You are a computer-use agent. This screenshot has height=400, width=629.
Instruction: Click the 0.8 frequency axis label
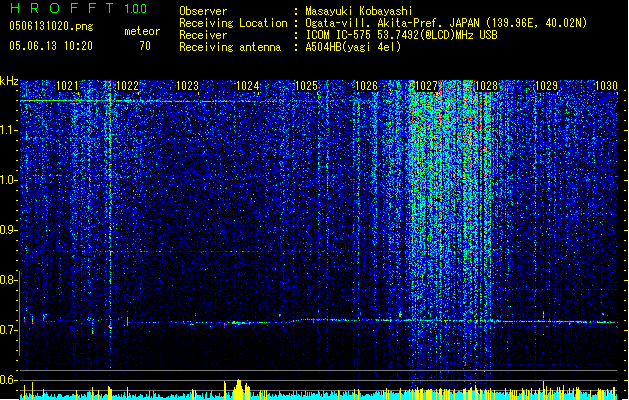click(x=9, y=280)
